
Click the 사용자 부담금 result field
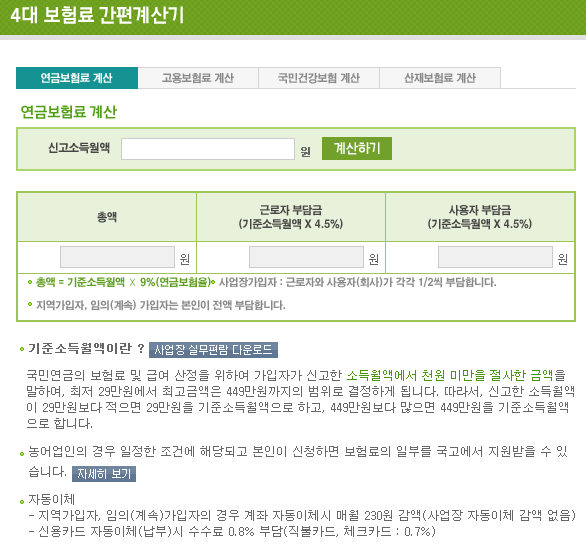pyautogui.click(x=495, y=257)
